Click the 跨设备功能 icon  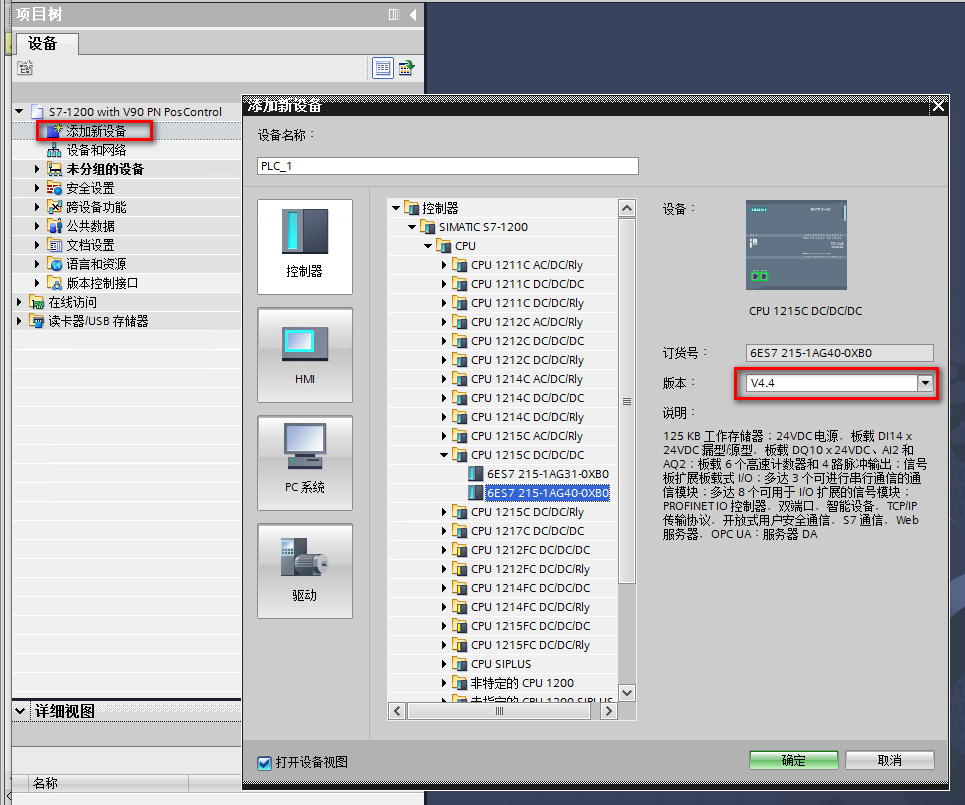55,207
